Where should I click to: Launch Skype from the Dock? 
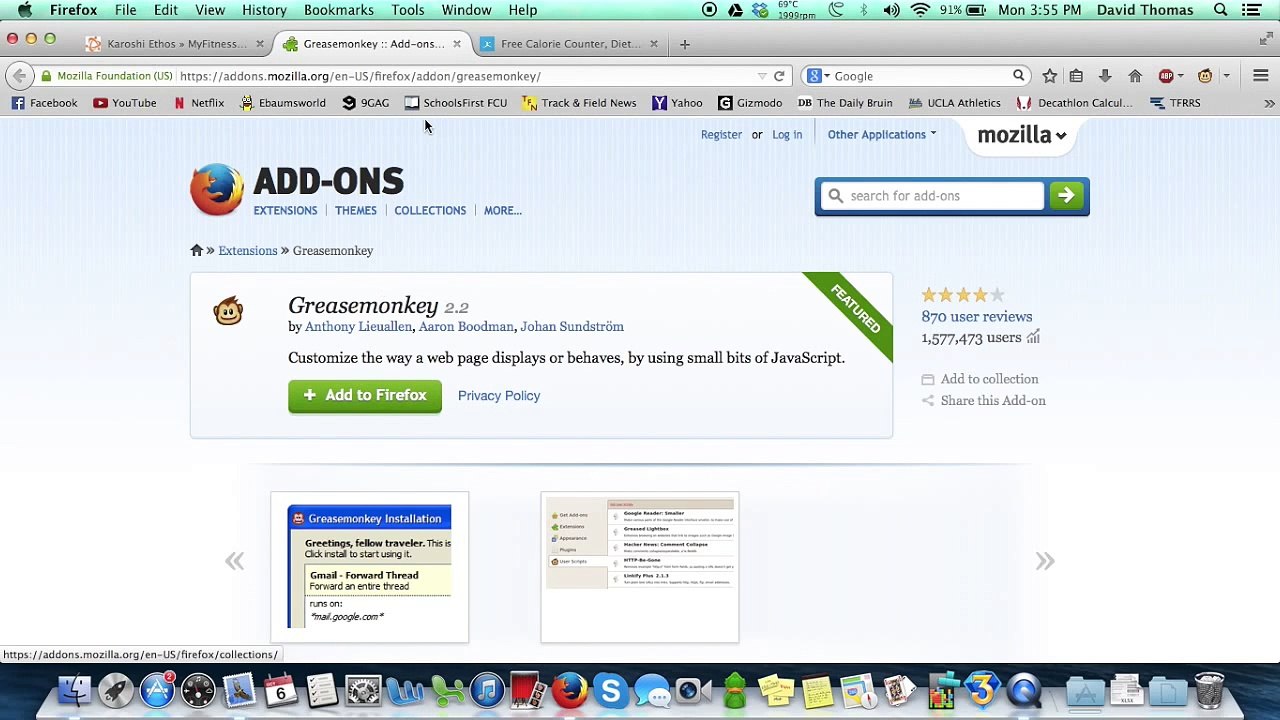pos(610,691)
